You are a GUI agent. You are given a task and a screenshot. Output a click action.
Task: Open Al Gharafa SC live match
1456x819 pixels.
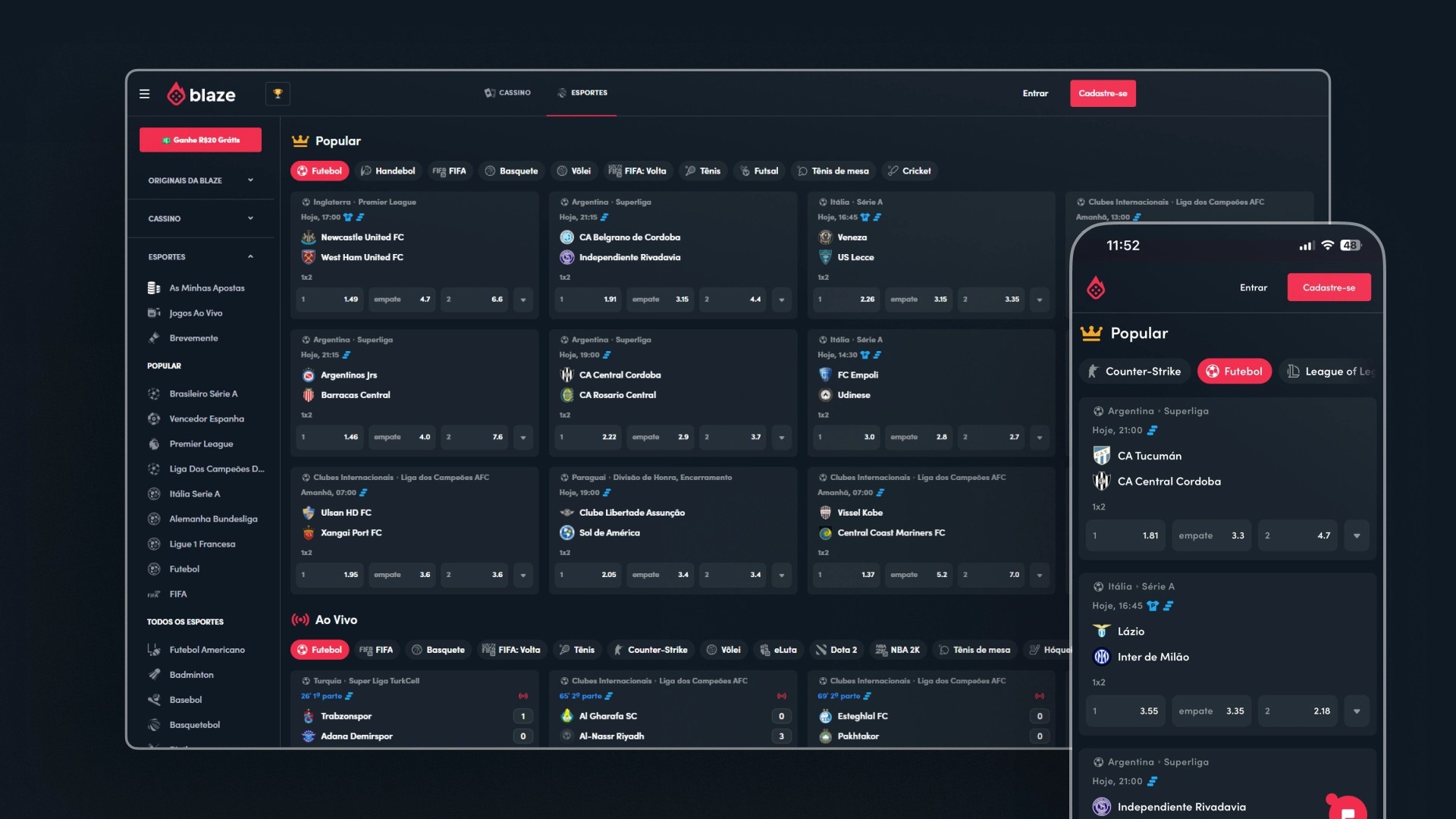[673, 709]
